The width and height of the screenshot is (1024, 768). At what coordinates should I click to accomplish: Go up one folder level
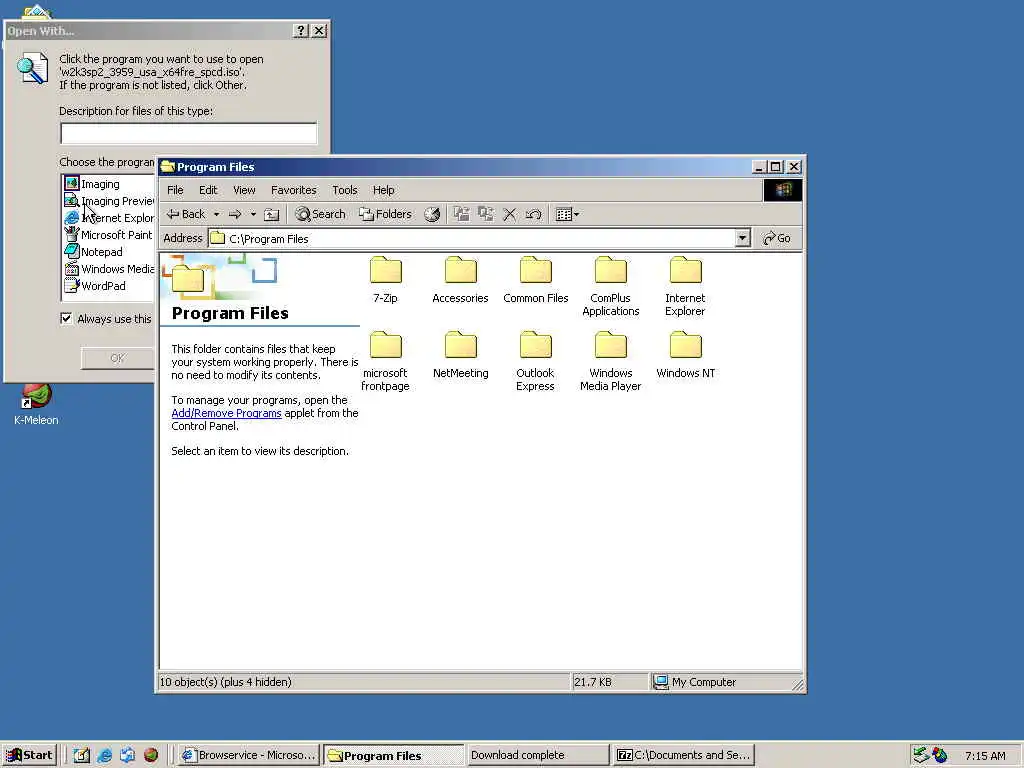(272, 214)
